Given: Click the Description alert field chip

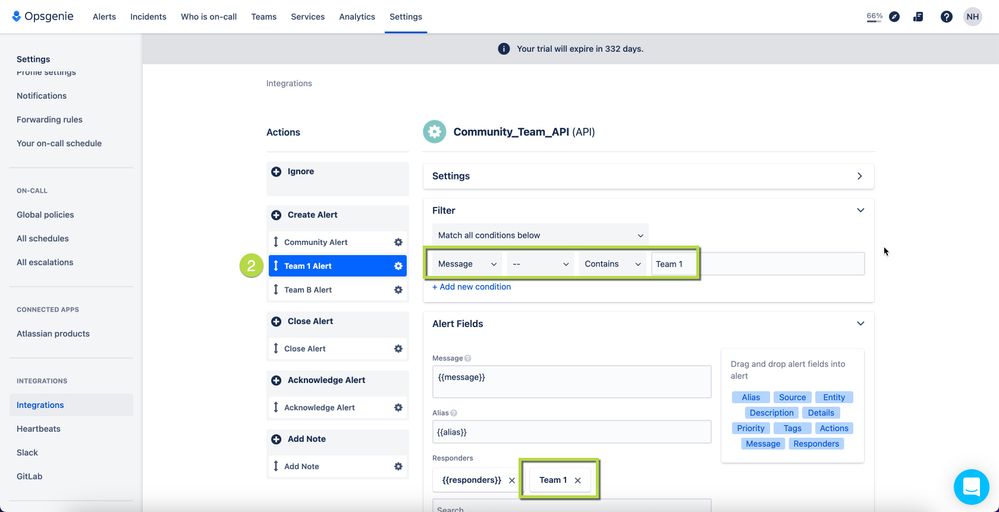Looking at the screenshot, I should coord(771,413).
